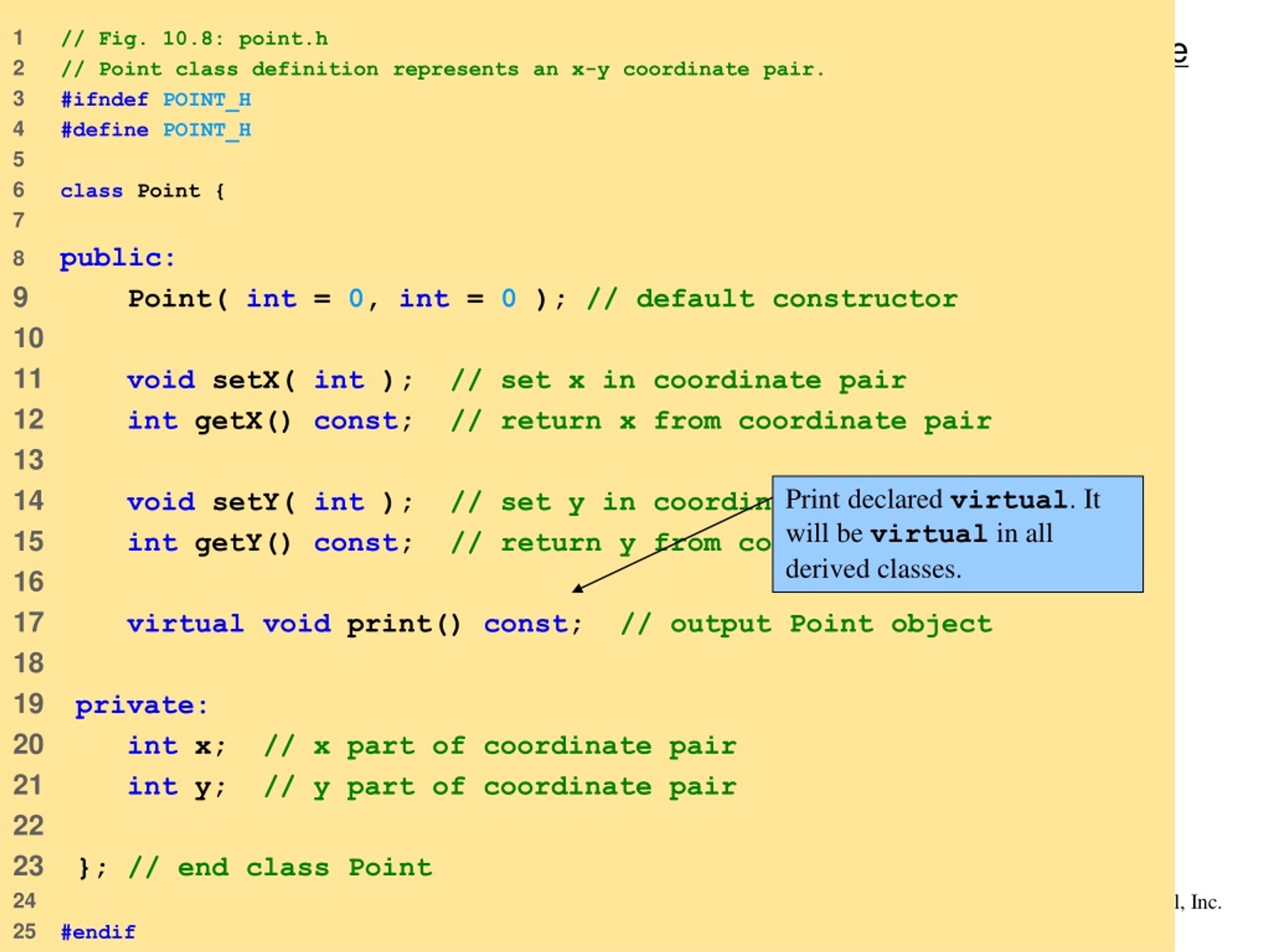Screen dimensions: 1270x952
Task: Click the 'Point( int = 0, int = 0 );' constructor
Action: click(347, 299)
